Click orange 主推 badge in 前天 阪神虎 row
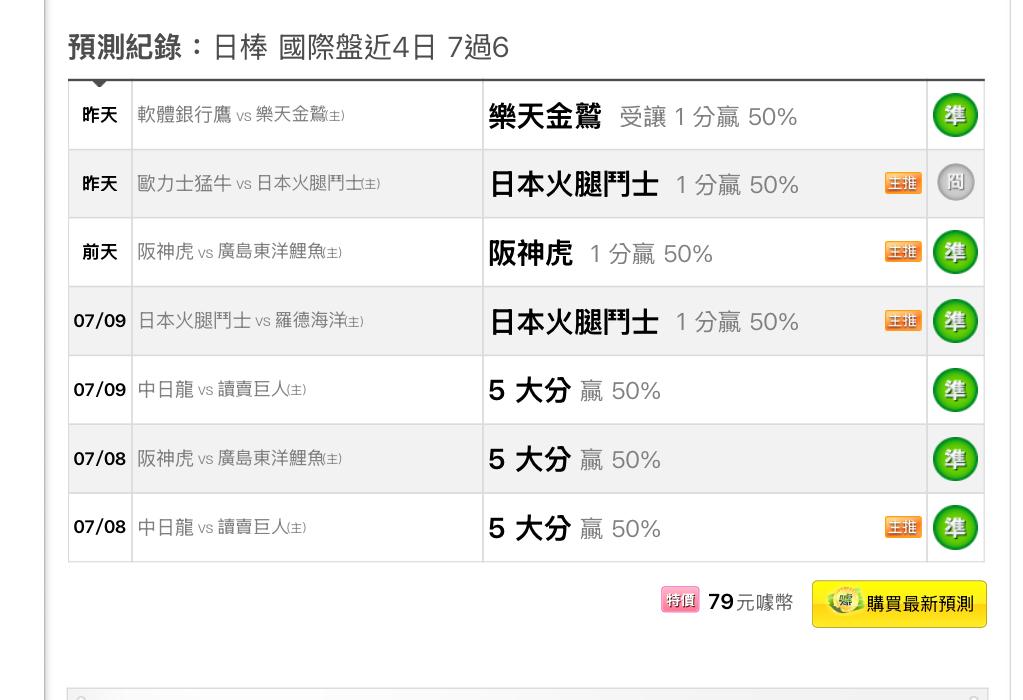 pos(903,252)
